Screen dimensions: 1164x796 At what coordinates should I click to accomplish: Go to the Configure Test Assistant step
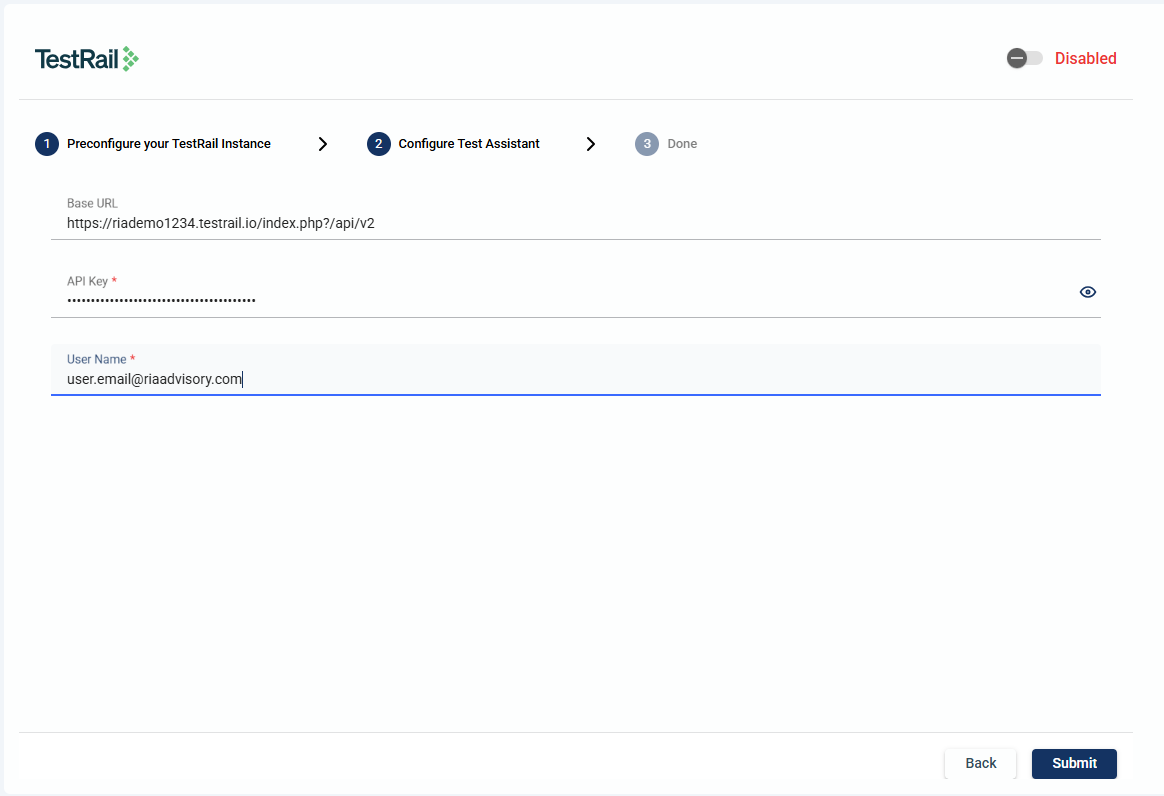pos(468,144)
